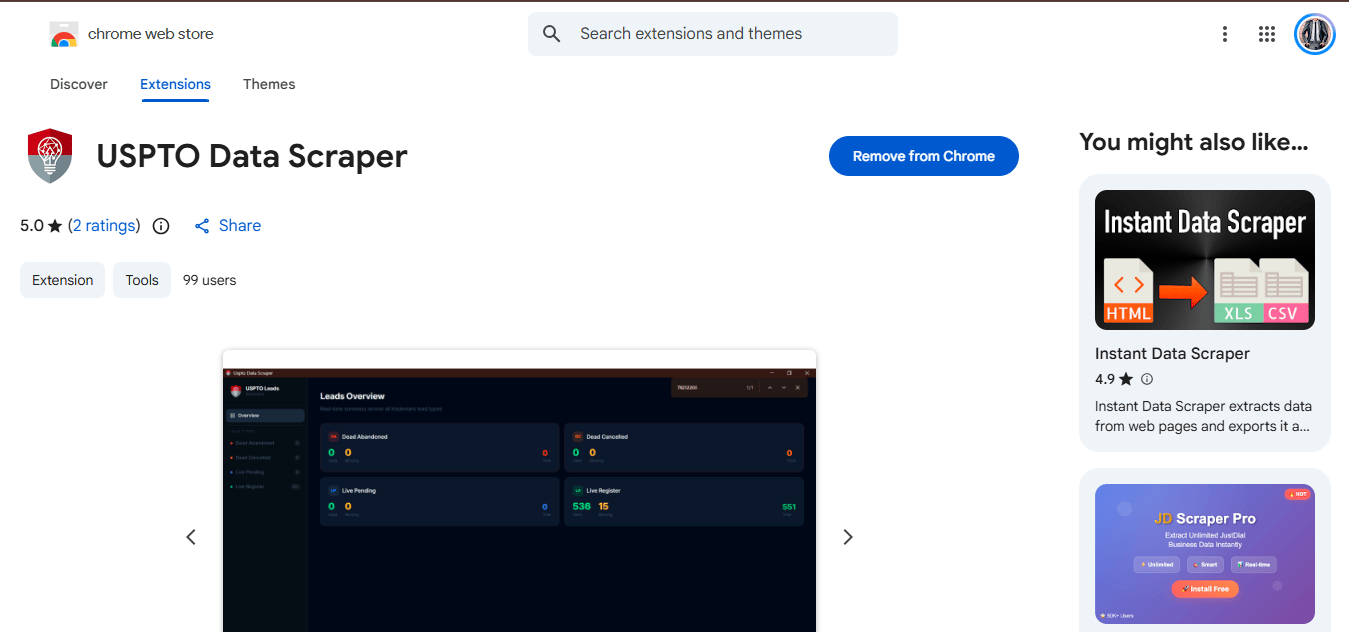
Task: Click the 99 users text
Action: [210, 280]
